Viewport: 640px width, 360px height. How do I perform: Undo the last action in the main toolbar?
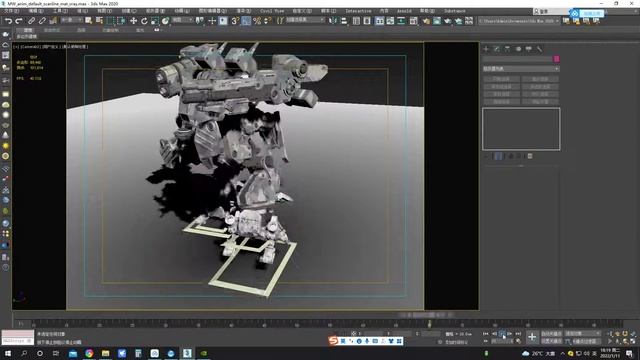click(8, 21)
